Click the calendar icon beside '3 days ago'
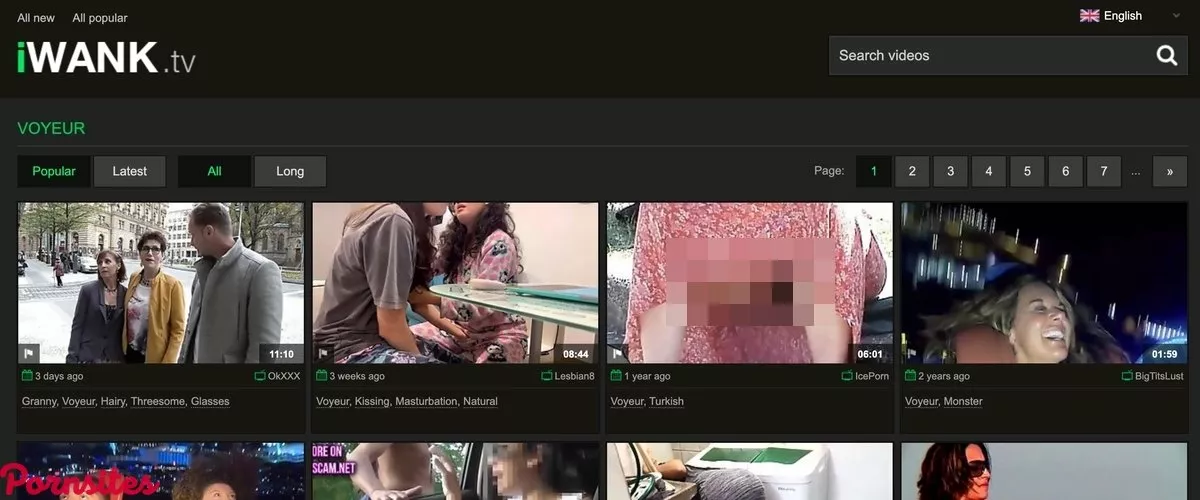Viewport: 1200px width, 500px height. click(27, 376)
